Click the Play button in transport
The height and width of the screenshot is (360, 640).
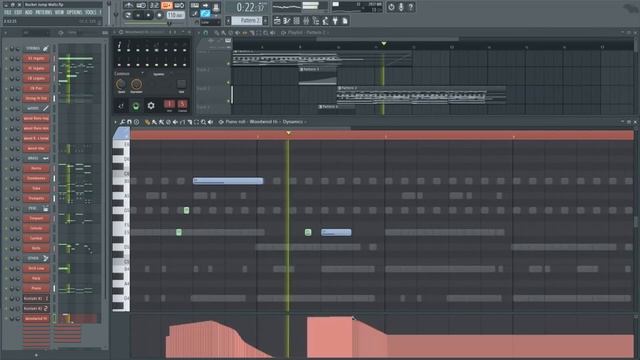point(138,15)
